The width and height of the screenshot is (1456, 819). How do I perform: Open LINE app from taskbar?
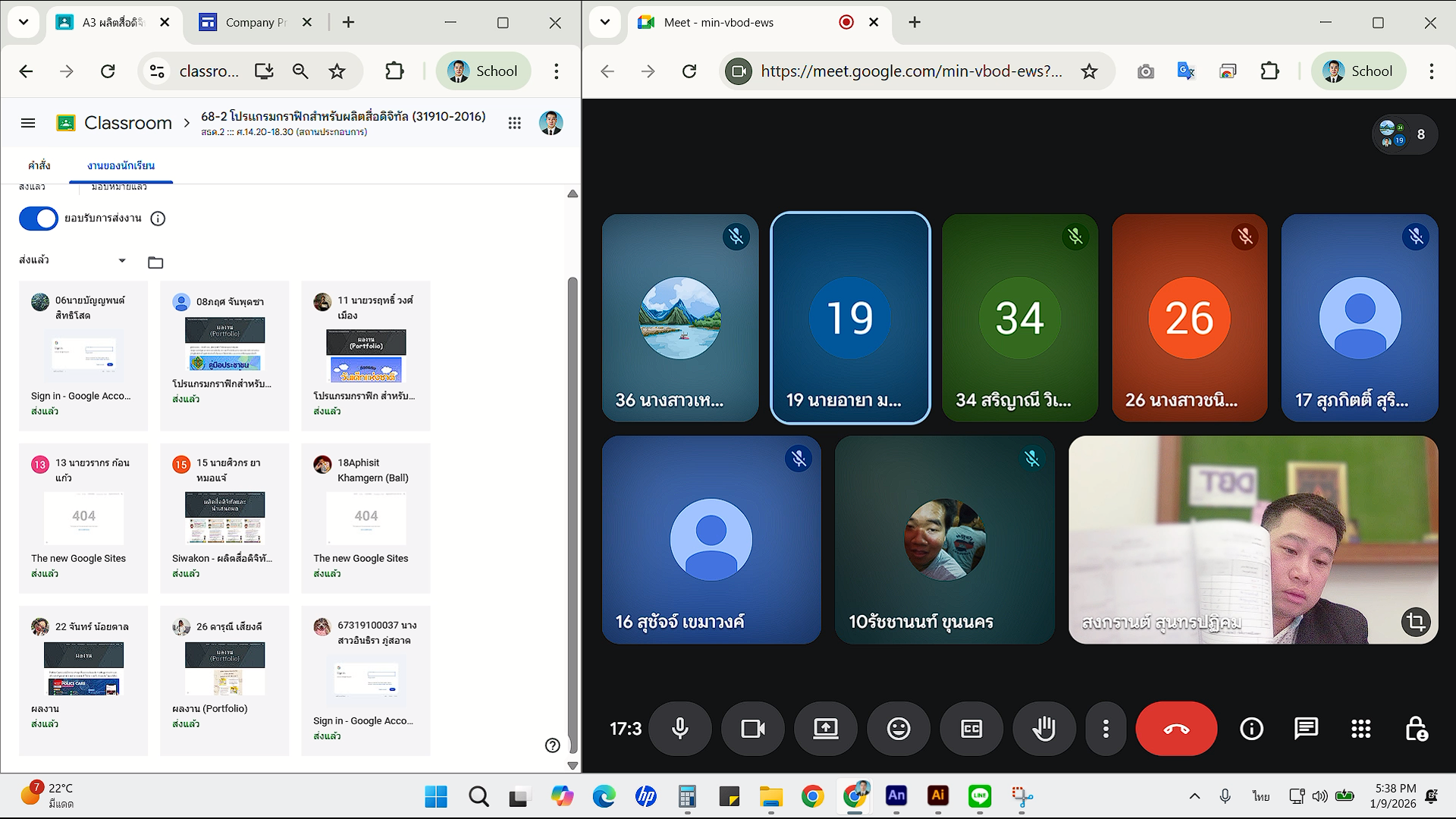(x=980, y=796)
